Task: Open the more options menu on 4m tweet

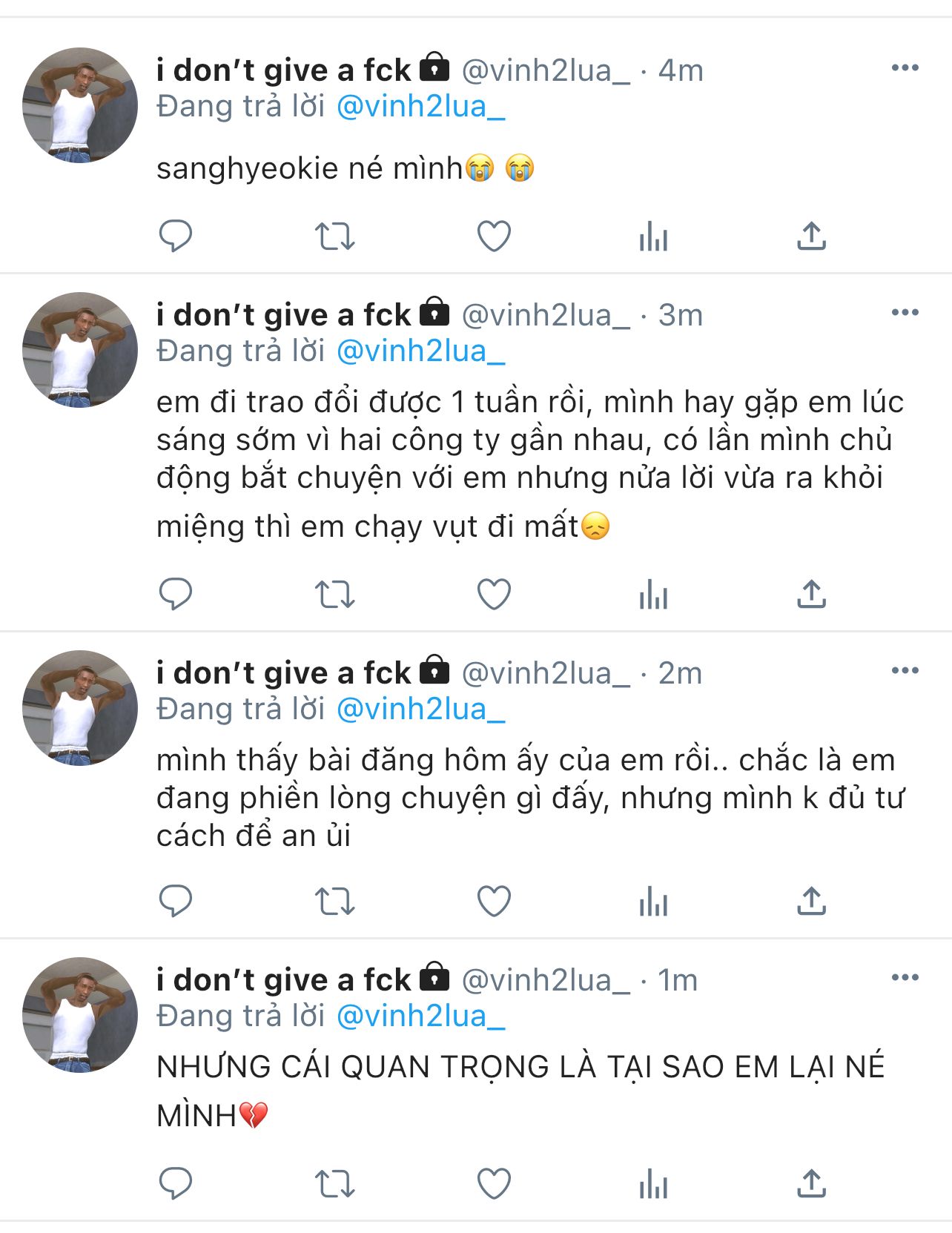Action: (905, 68)
